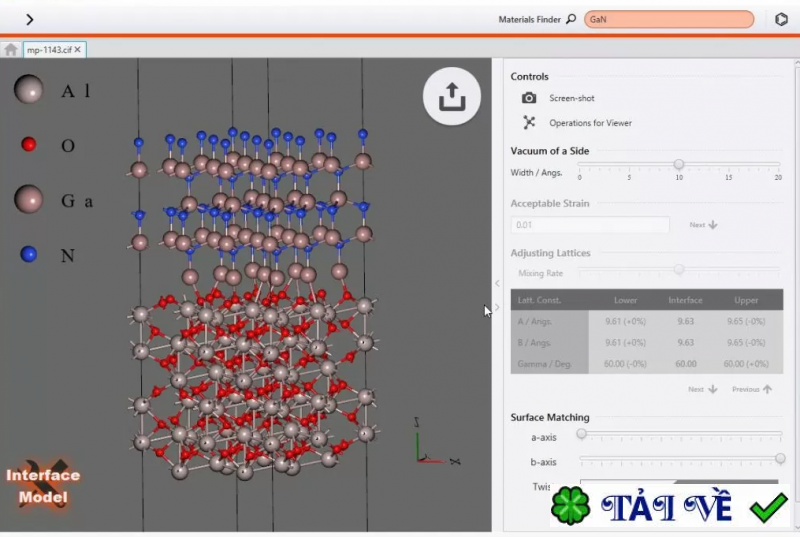800x537 pixels.
Task: Collapse panel with left splitter arrow
Action: (x=497, y=283)
